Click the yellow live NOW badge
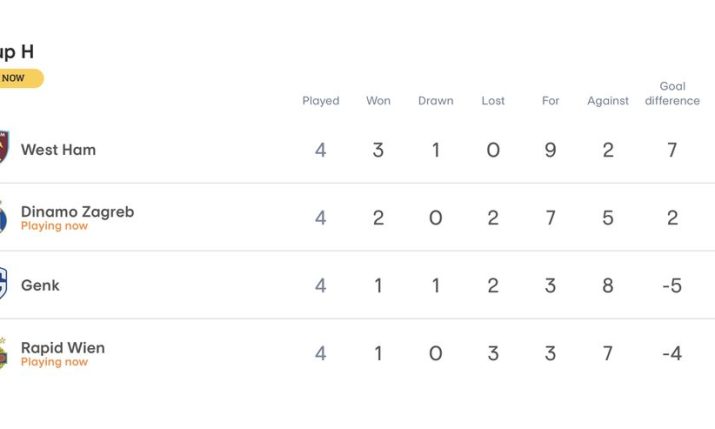The image size is (715, 429). click(18, 78)
